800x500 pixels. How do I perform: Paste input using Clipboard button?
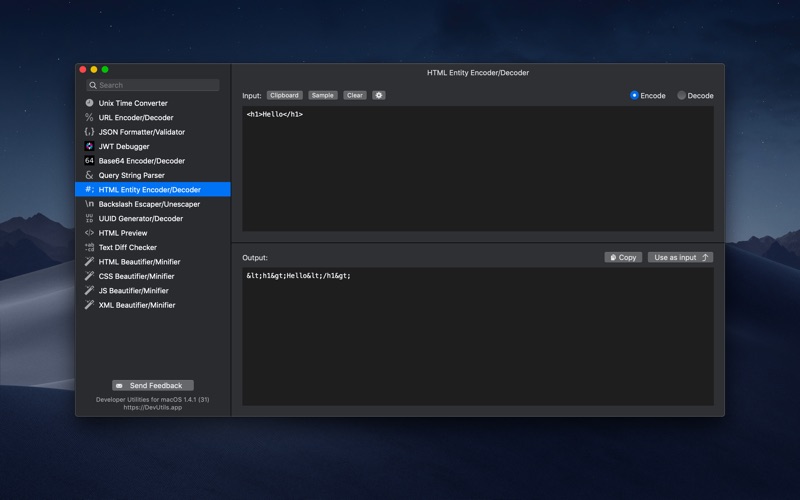[284, 96]
